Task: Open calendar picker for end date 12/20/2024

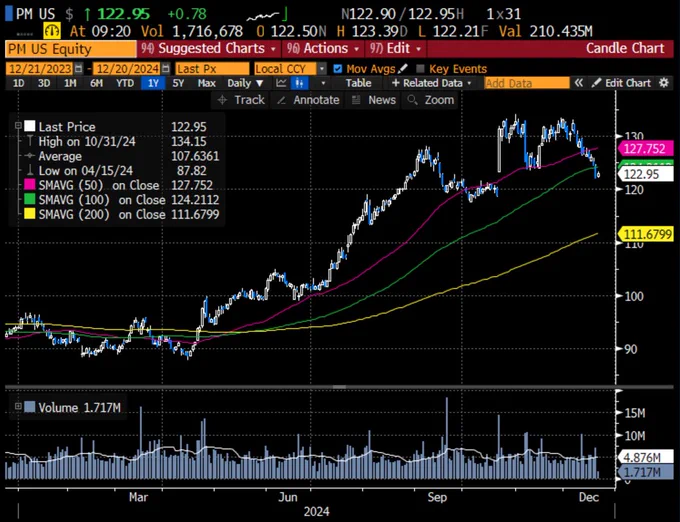Action: point(166,69)
